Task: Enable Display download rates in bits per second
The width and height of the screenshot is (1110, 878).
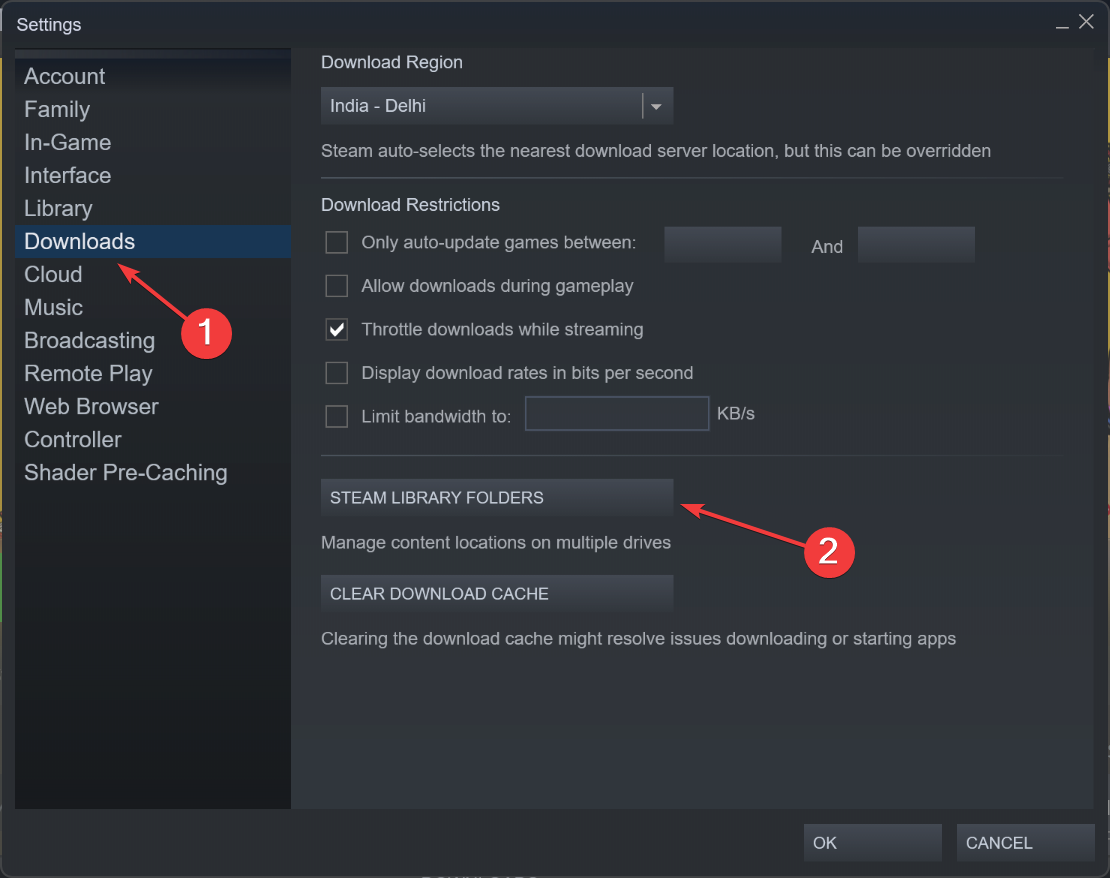Action: coord(336,372)
